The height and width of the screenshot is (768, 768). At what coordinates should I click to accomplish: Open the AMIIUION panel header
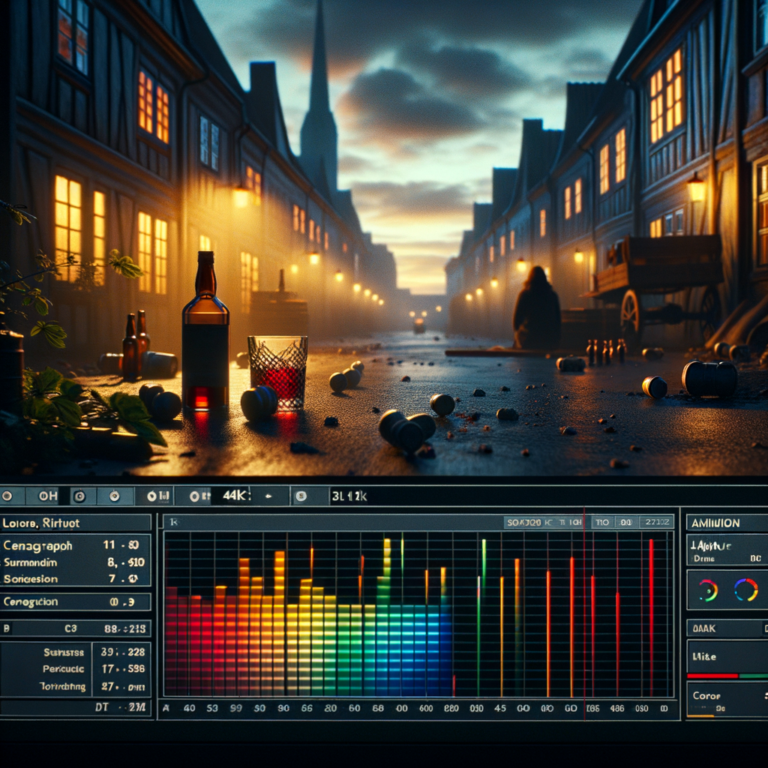pos(726,522)
